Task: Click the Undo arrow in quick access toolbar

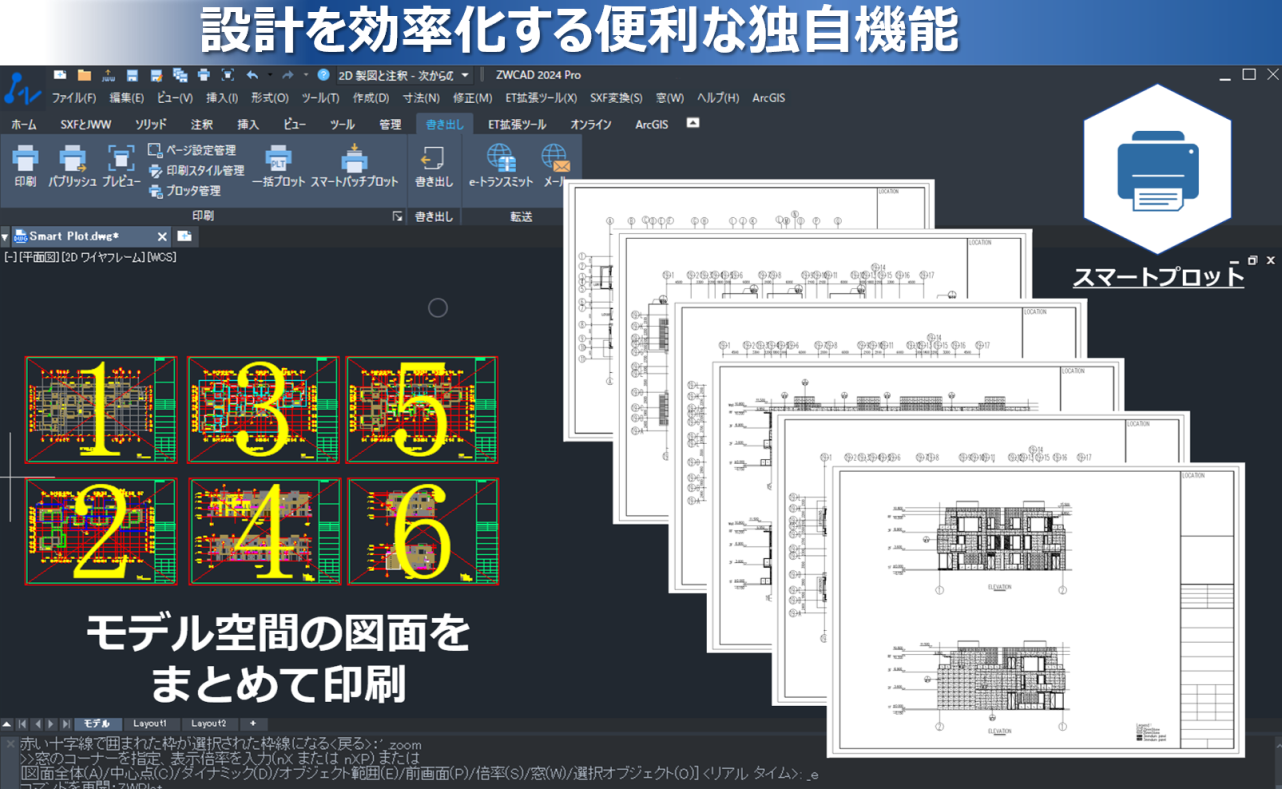Action: 252,75
